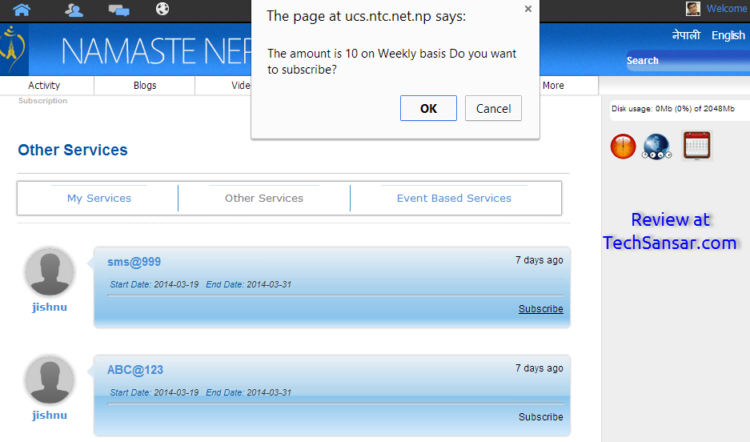Open the Videos menu item
Viewport: 750px width, 442px height.
[x=241, y=85]
